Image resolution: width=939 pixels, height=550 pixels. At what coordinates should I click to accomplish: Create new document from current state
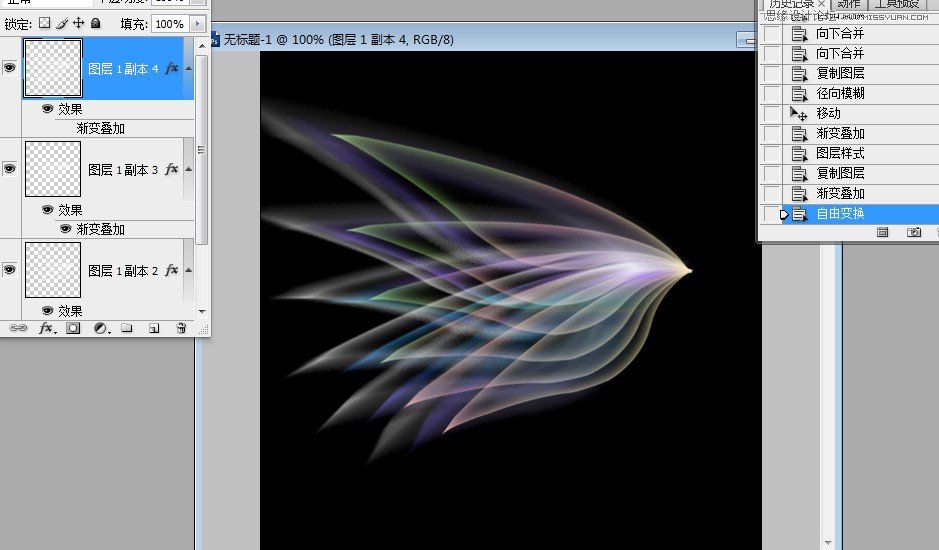click(x=883, y=232)
